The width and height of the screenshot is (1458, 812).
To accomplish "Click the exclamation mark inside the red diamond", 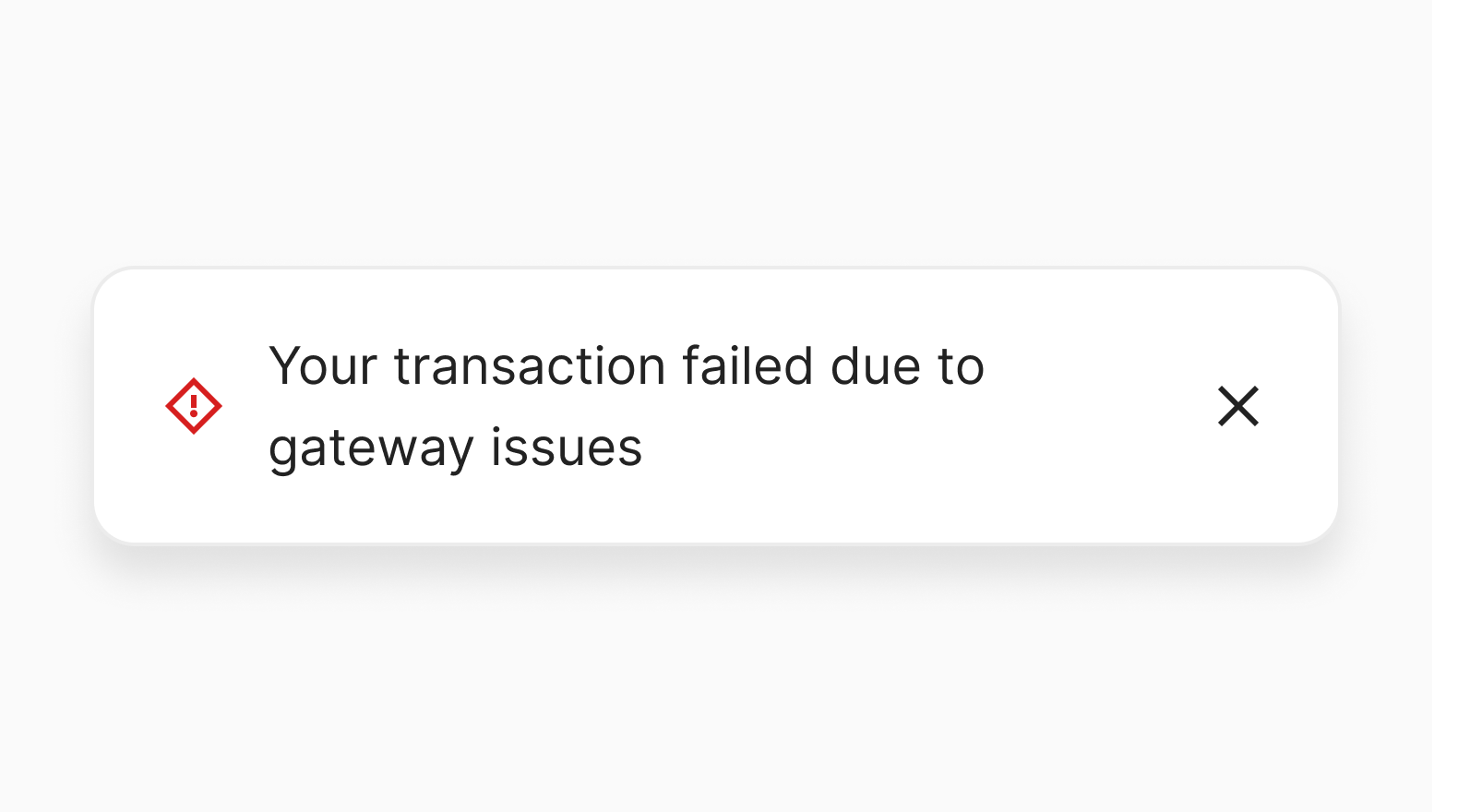I will click(x=194, y=405).
